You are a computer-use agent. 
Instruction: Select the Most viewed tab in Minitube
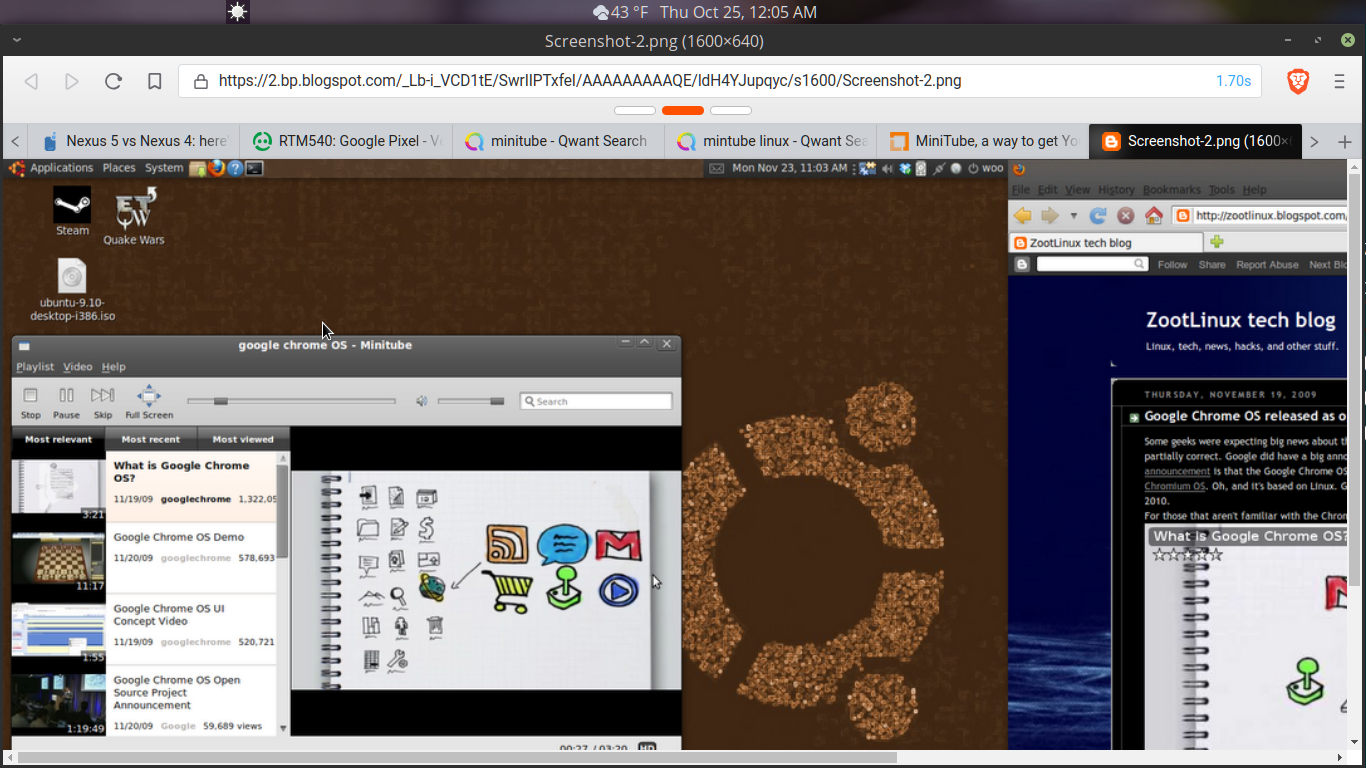click(x=243, y=439)
